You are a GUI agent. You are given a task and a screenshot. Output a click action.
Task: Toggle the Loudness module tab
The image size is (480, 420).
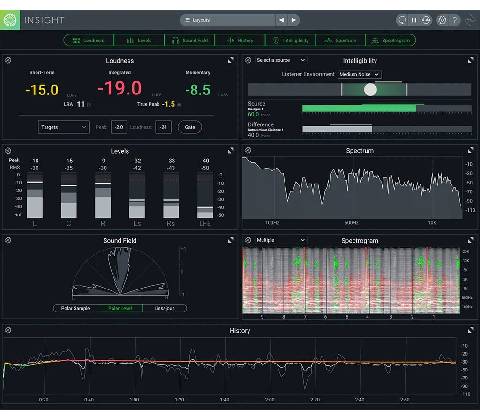coord(88,40)
